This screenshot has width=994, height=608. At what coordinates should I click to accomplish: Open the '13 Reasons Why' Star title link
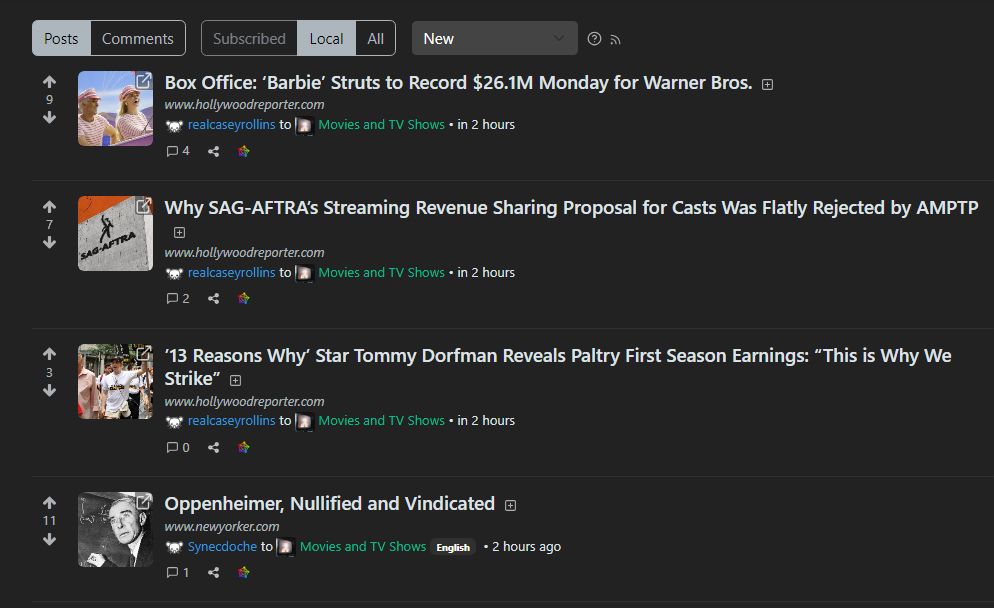[x=558, y=367]
